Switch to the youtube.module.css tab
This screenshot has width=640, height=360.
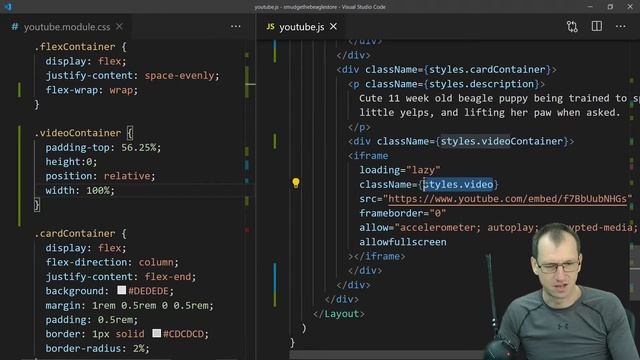tap(67, 27)
